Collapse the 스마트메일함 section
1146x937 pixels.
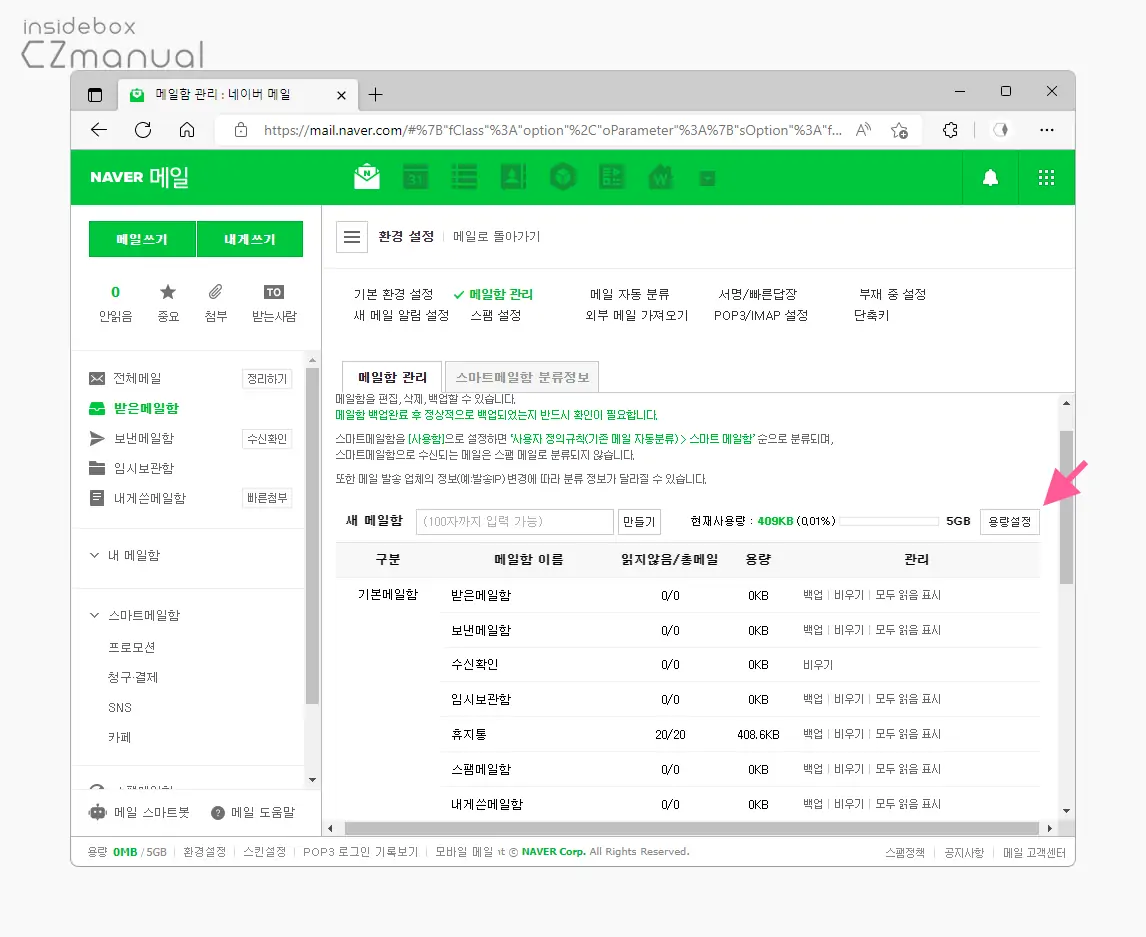(x=95, y=615)
